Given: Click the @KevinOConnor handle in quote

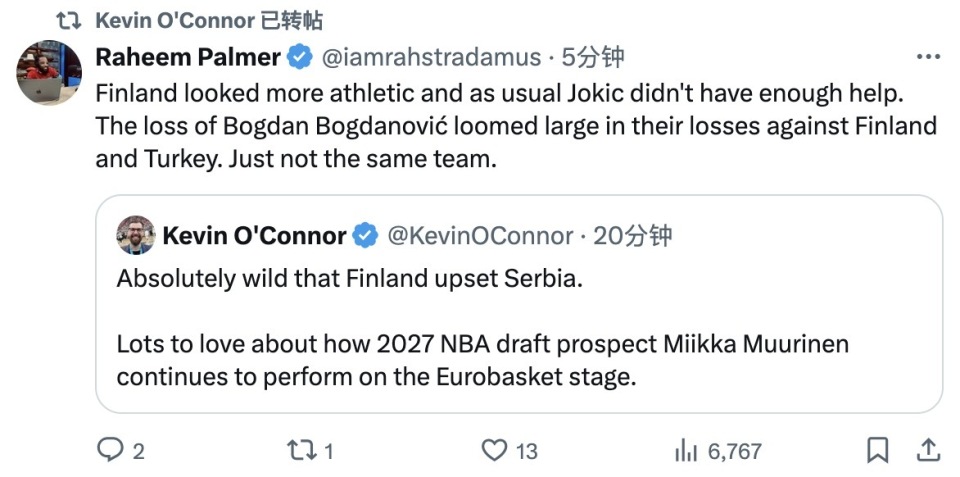Looking at the screenshot, I should click(480, 236).
